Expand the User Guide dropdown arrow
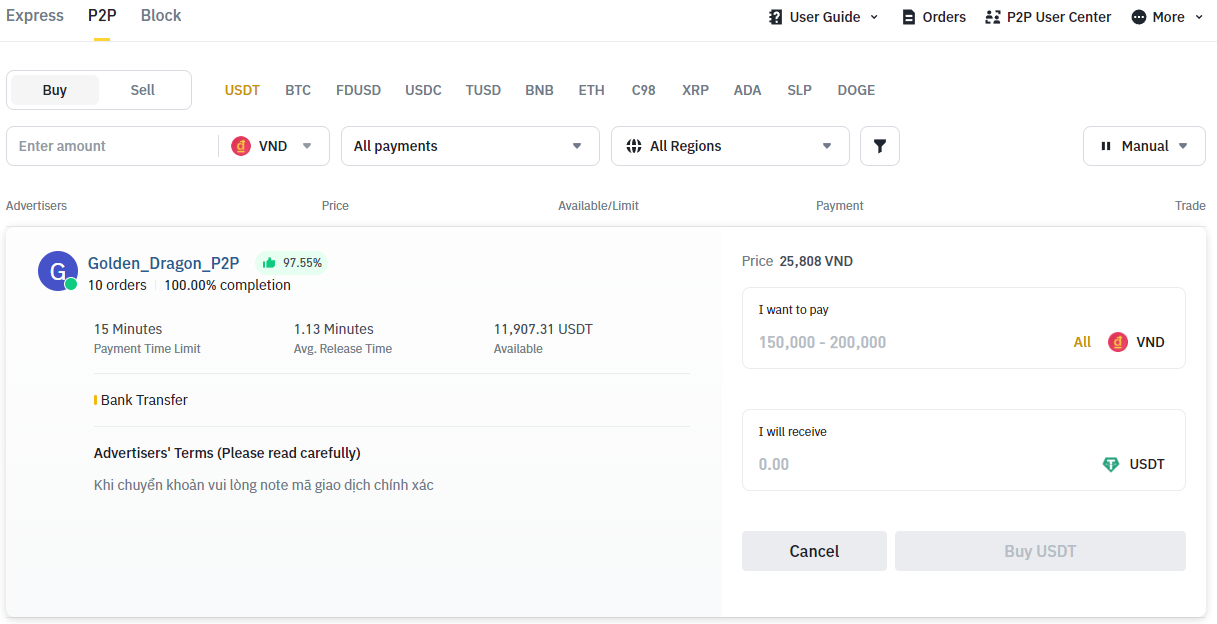Viewport: 1217px width, 624px height. (x=874, y=17)
